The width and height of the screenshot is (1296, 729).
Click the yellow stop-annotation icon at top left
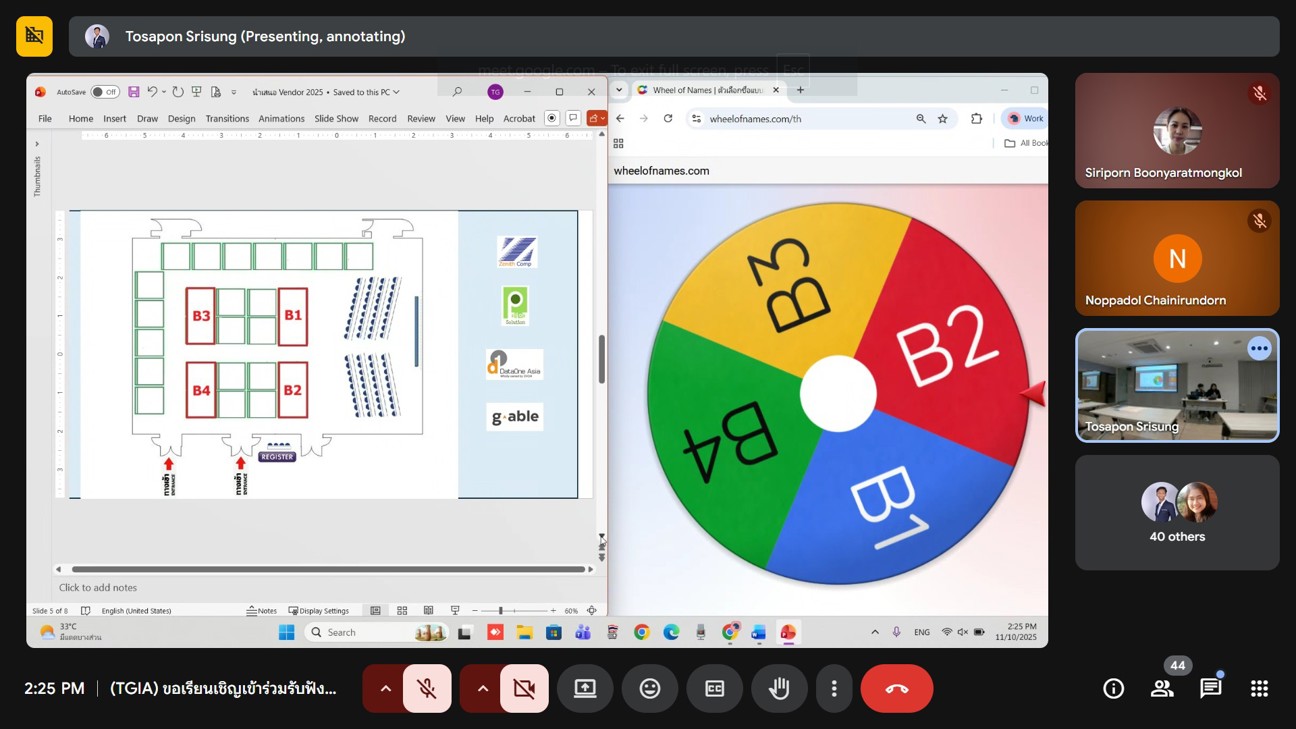pyautogui.click(x=34, y=36)
